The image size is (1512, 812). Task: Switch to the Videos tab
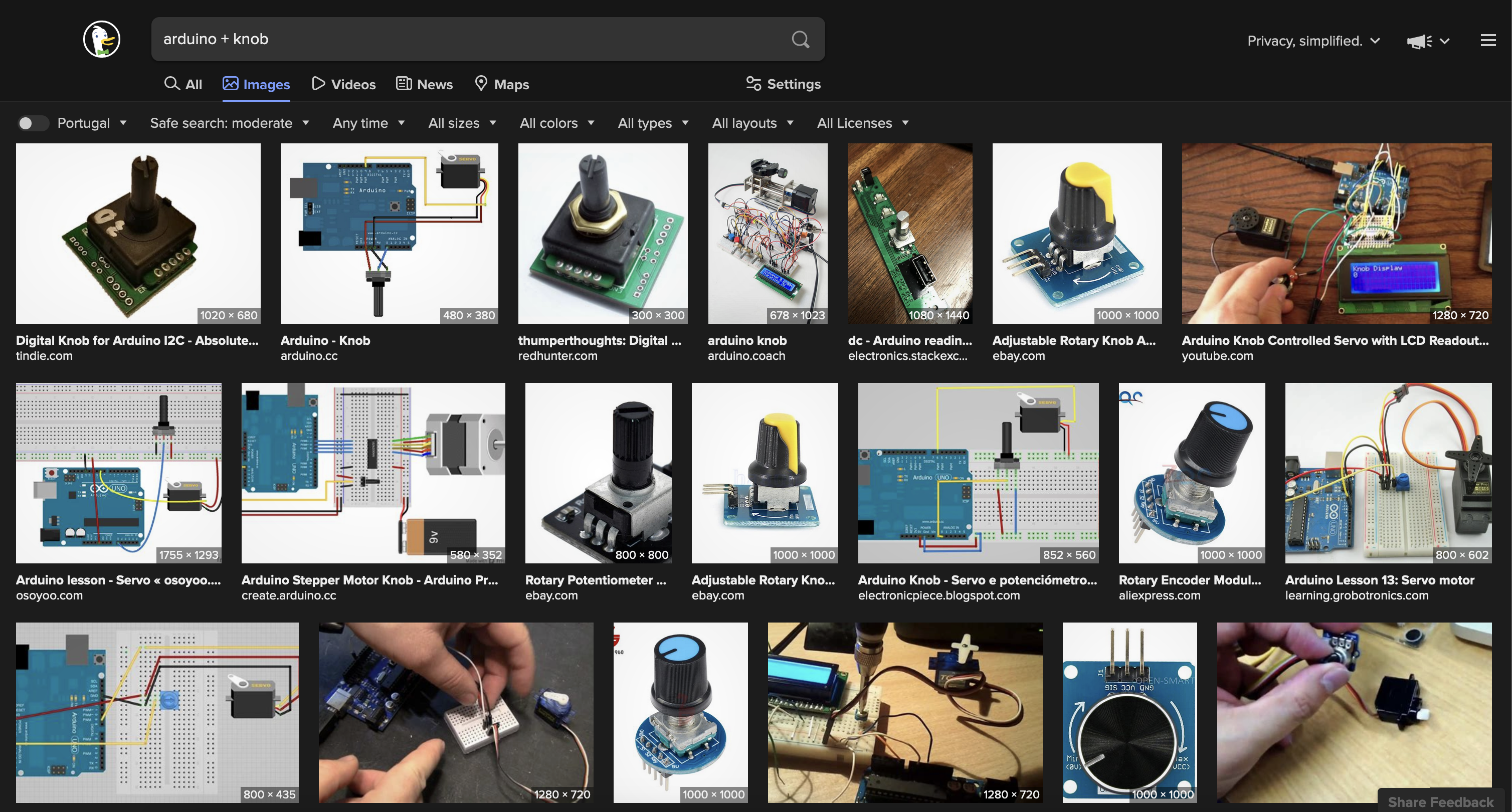343,84
